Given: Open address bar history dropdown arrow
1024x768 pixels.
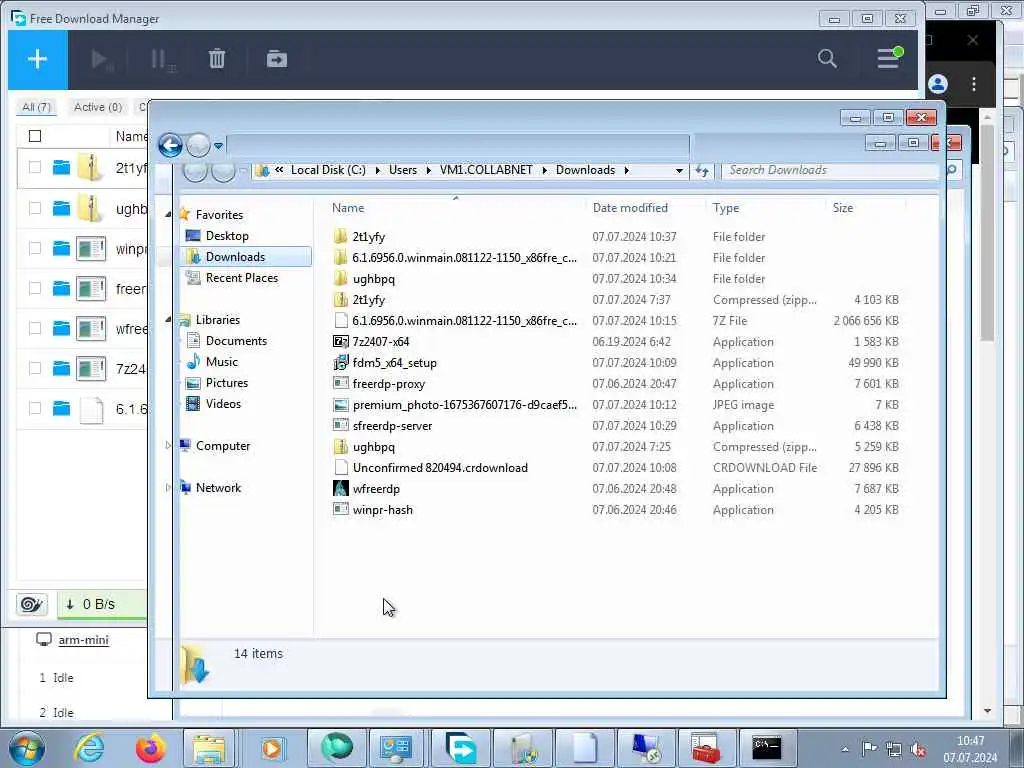Looking at the screenshot, I should click(x=679, y=170).
